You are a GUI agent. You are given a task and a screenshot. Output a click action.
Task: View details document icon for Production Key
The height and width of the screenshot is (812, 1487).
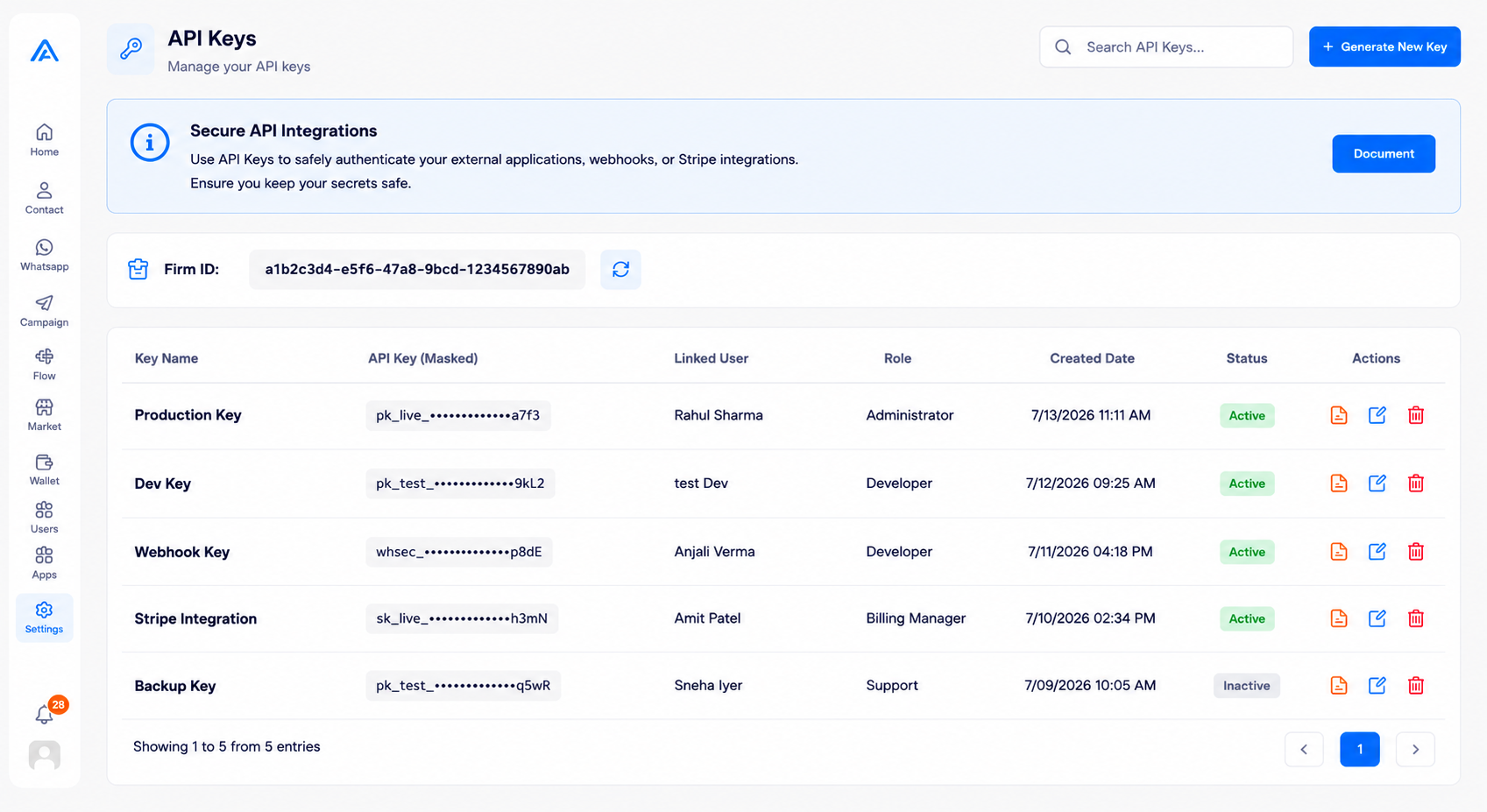(1338, 415)
